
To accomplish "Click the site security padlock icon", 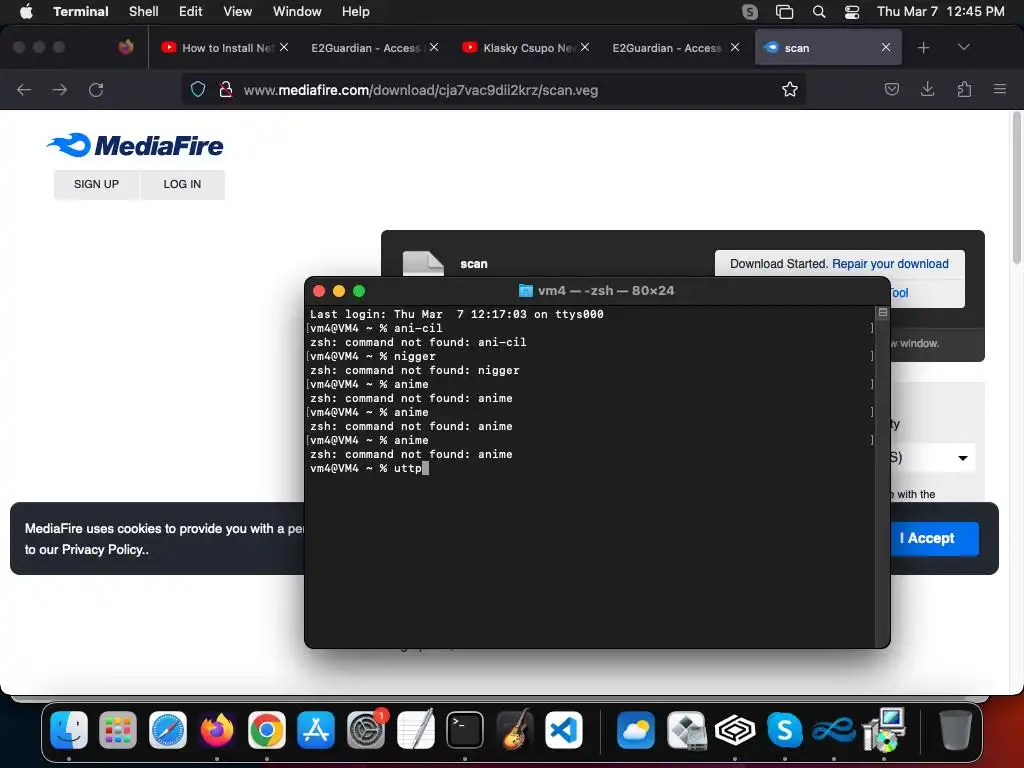I will point(225,89).
